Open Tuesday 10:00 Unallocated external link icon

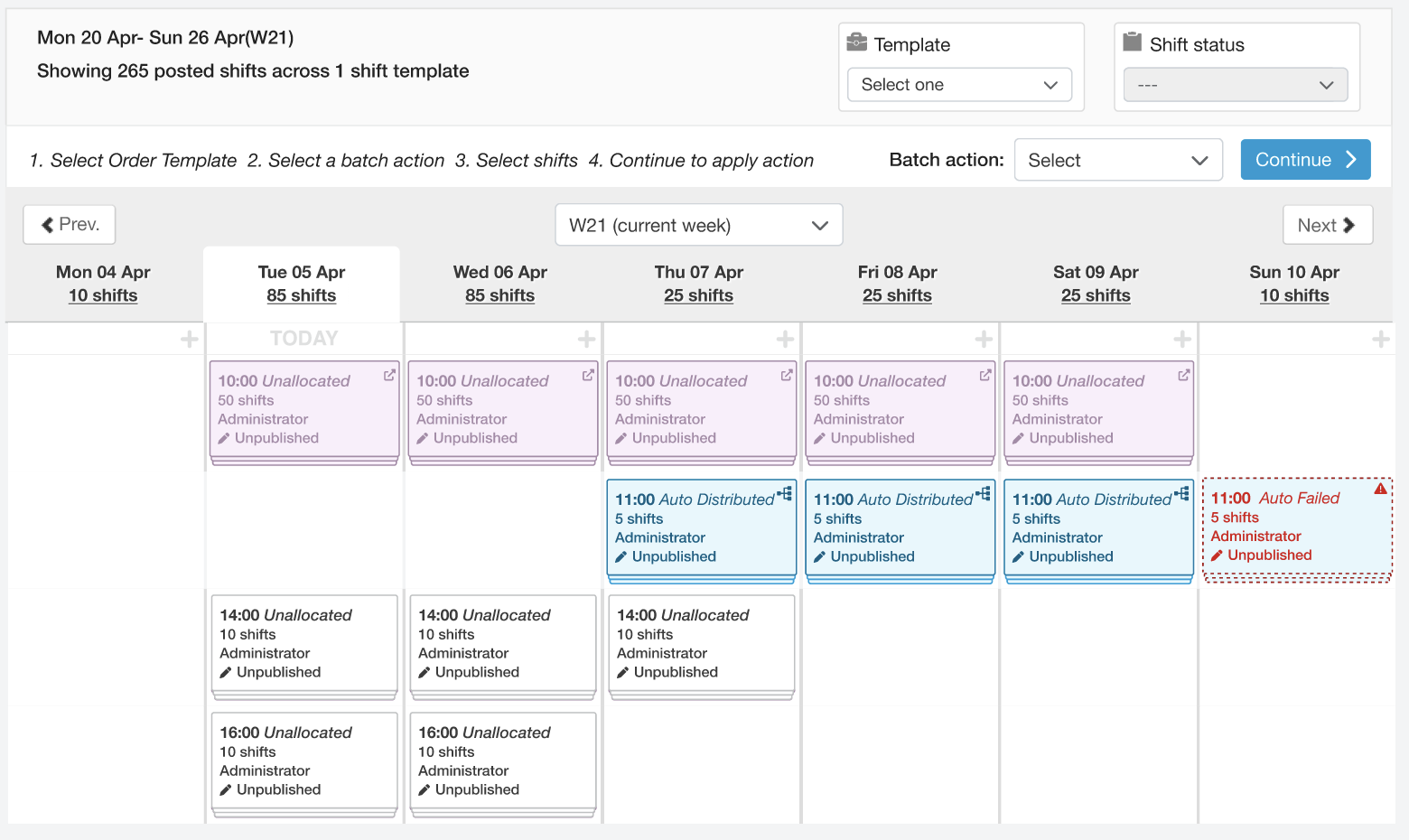[389, 375]
